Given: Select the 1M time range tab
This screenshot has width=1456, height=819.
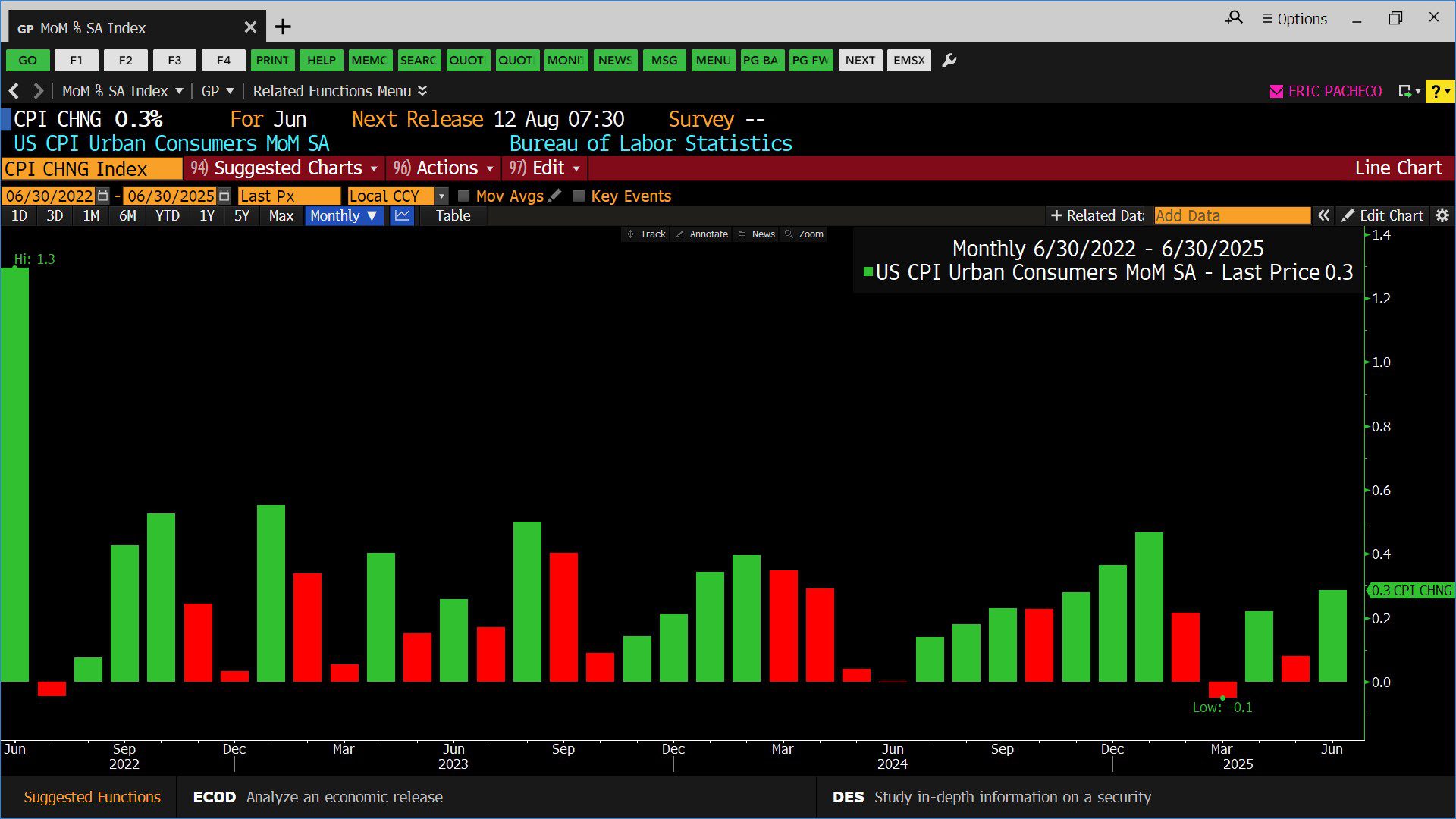Looking at the screenshot, I should [x=91, y=215].
